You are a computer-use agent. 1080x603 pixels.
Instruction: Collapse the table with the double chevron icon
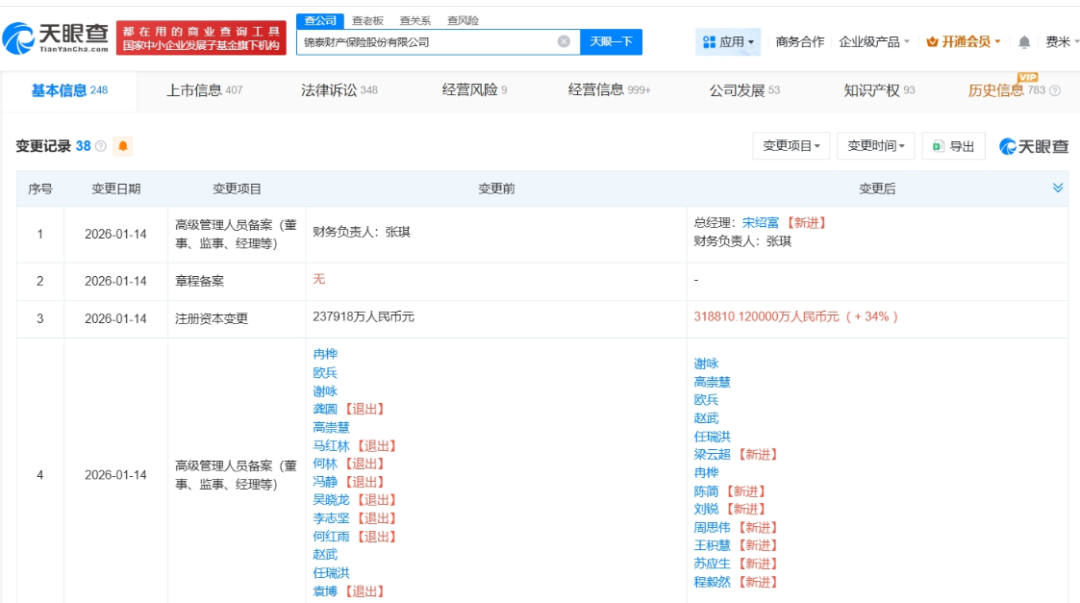coord(1058,188)
